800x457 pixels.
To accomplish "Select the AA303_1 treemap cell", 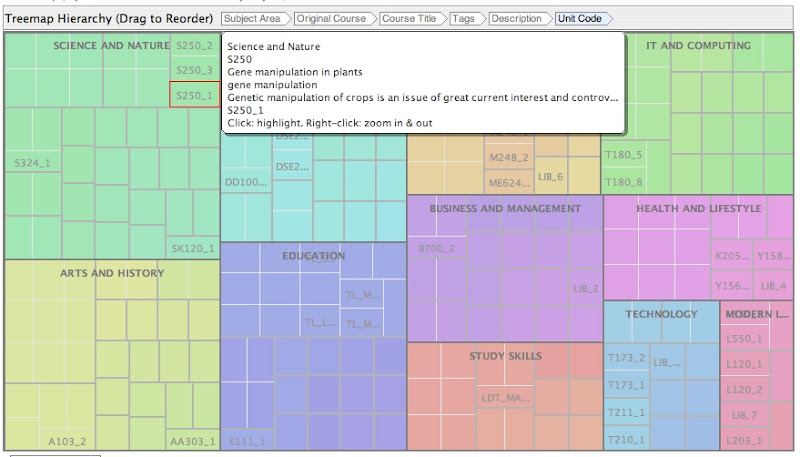I will 191,441.
